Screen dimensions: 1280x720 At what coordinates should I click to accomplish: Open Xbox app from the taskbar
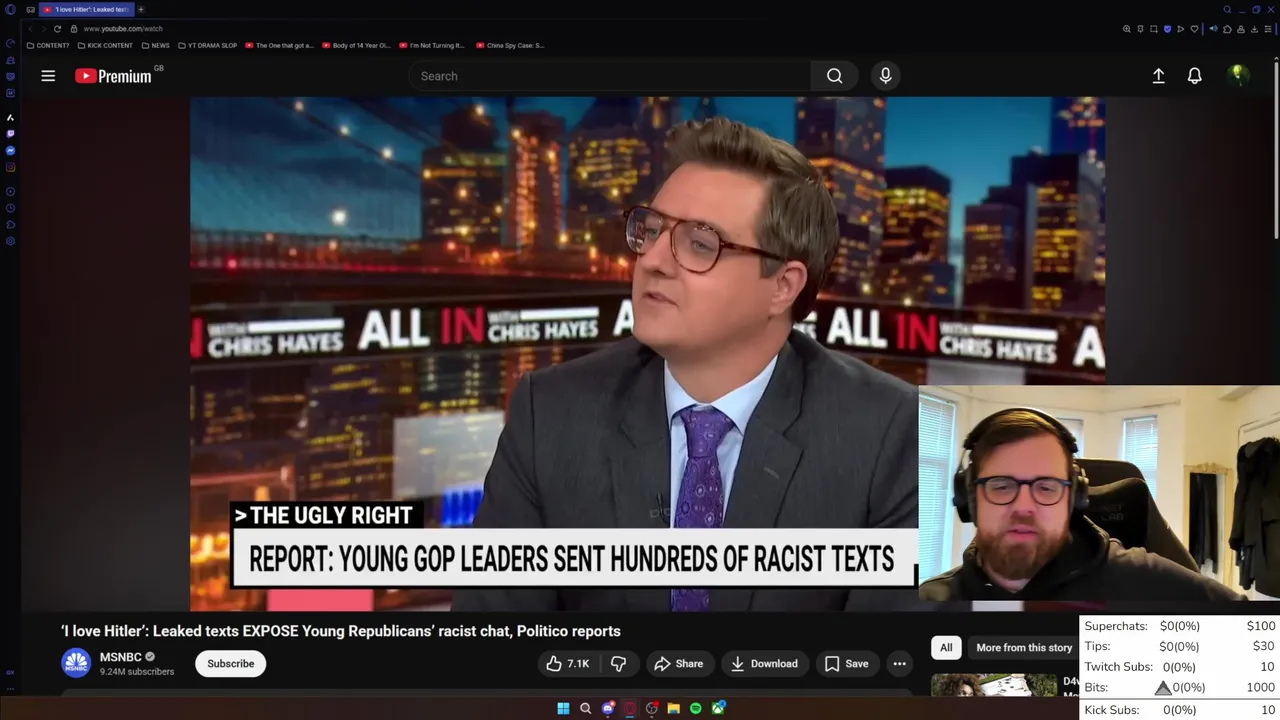pyautogui.click(x=718, y=709)
